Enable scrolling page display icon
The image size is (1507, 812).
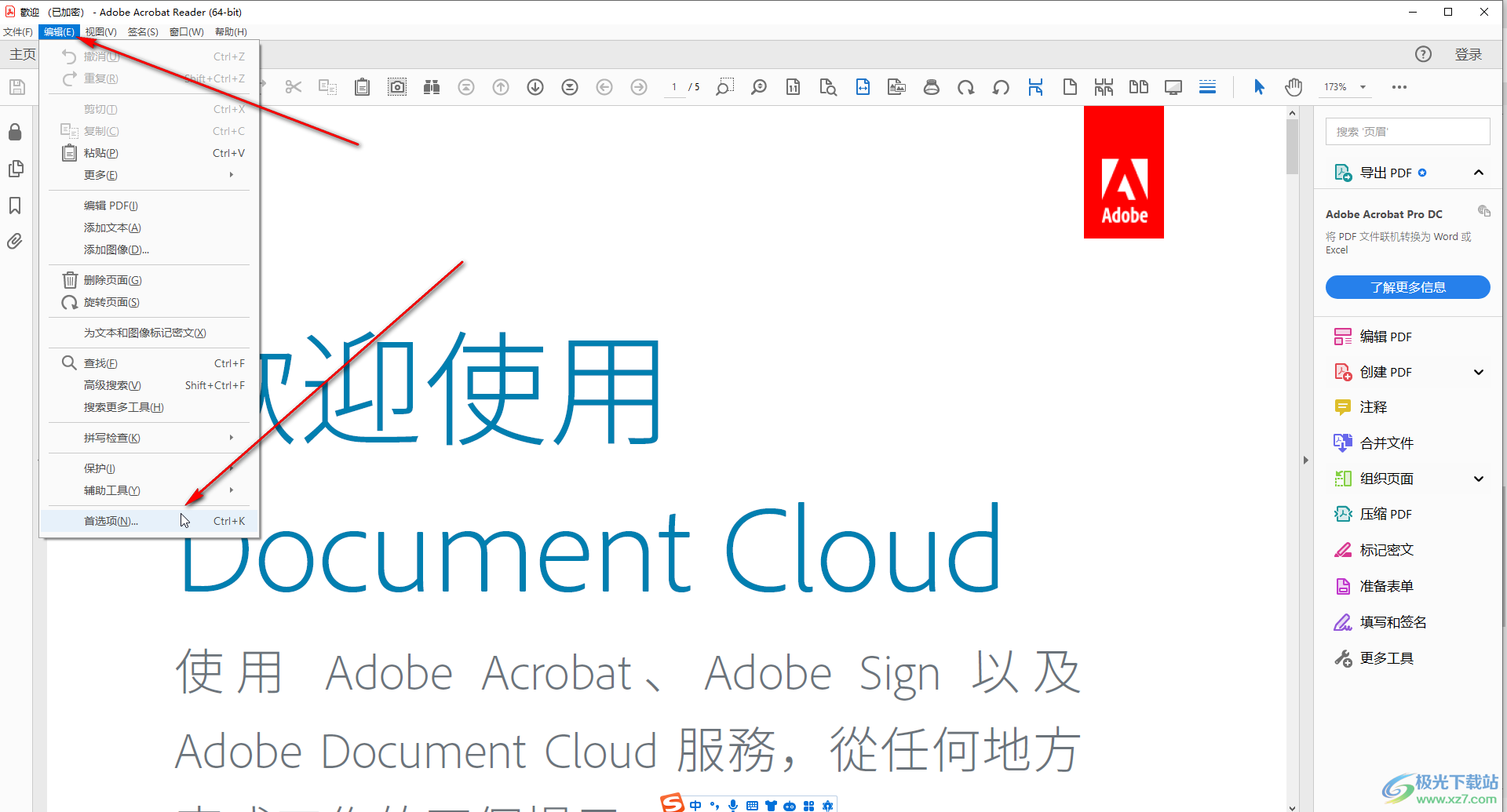[1035, 87]
